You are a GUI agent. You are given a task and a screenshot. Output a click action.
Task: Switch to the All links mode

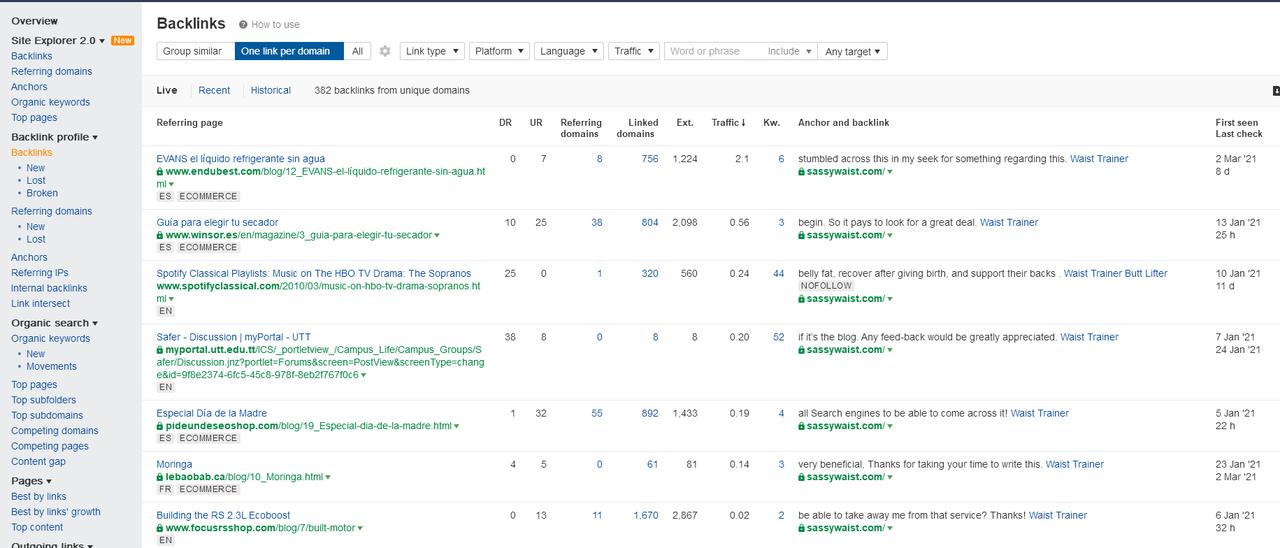357,51
